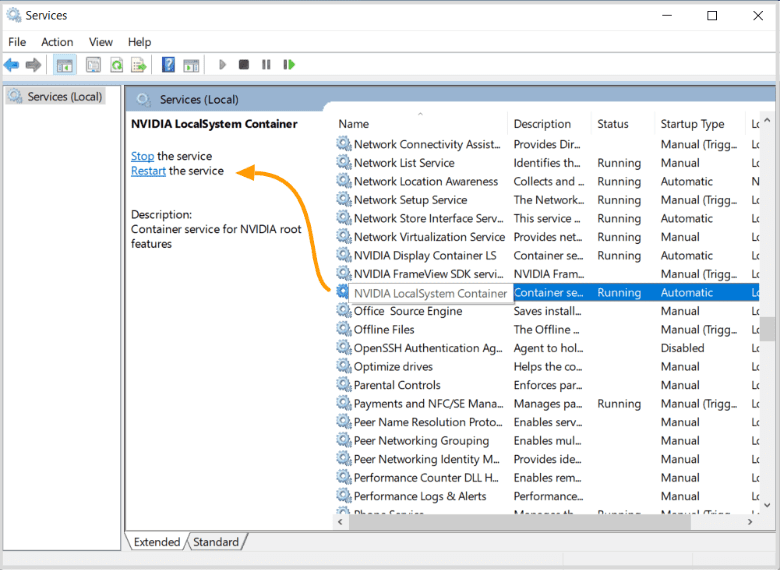Select Network Store Interface Service row
The width and height of the screenshot is (780, 570).
coord(547,218)
